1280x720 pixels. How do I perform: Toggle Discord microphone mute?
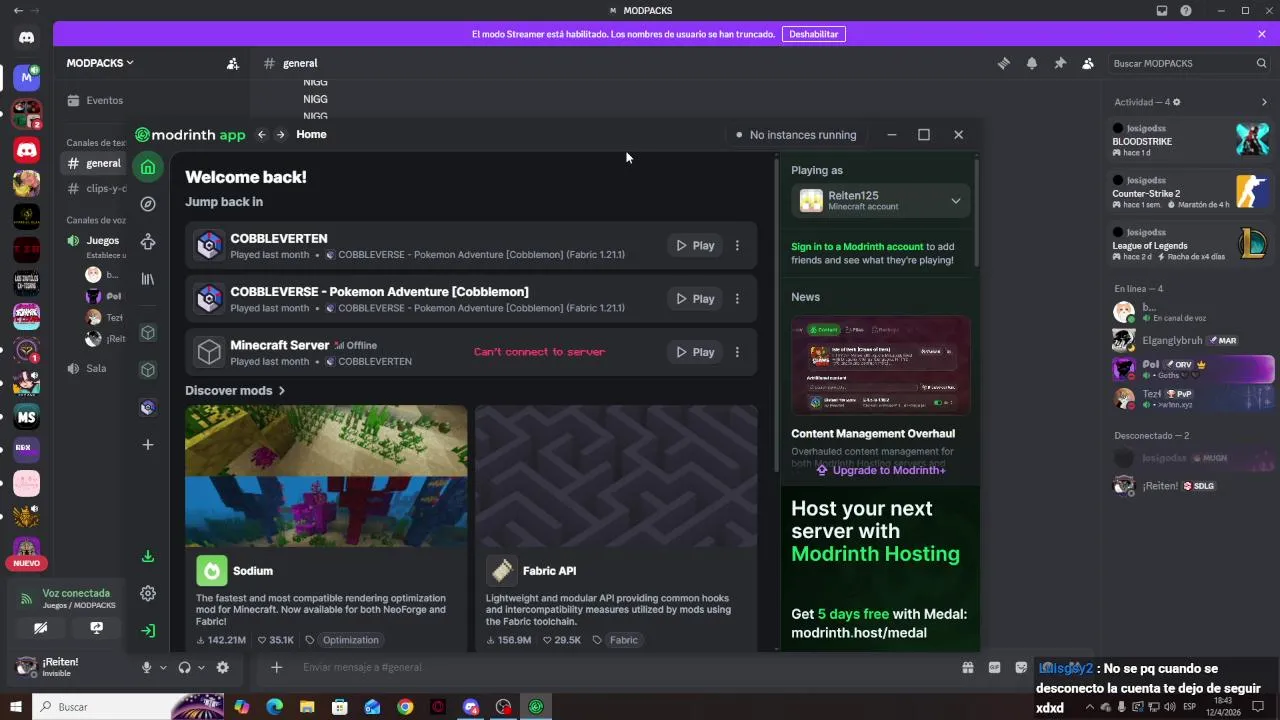tap(147, 667)
